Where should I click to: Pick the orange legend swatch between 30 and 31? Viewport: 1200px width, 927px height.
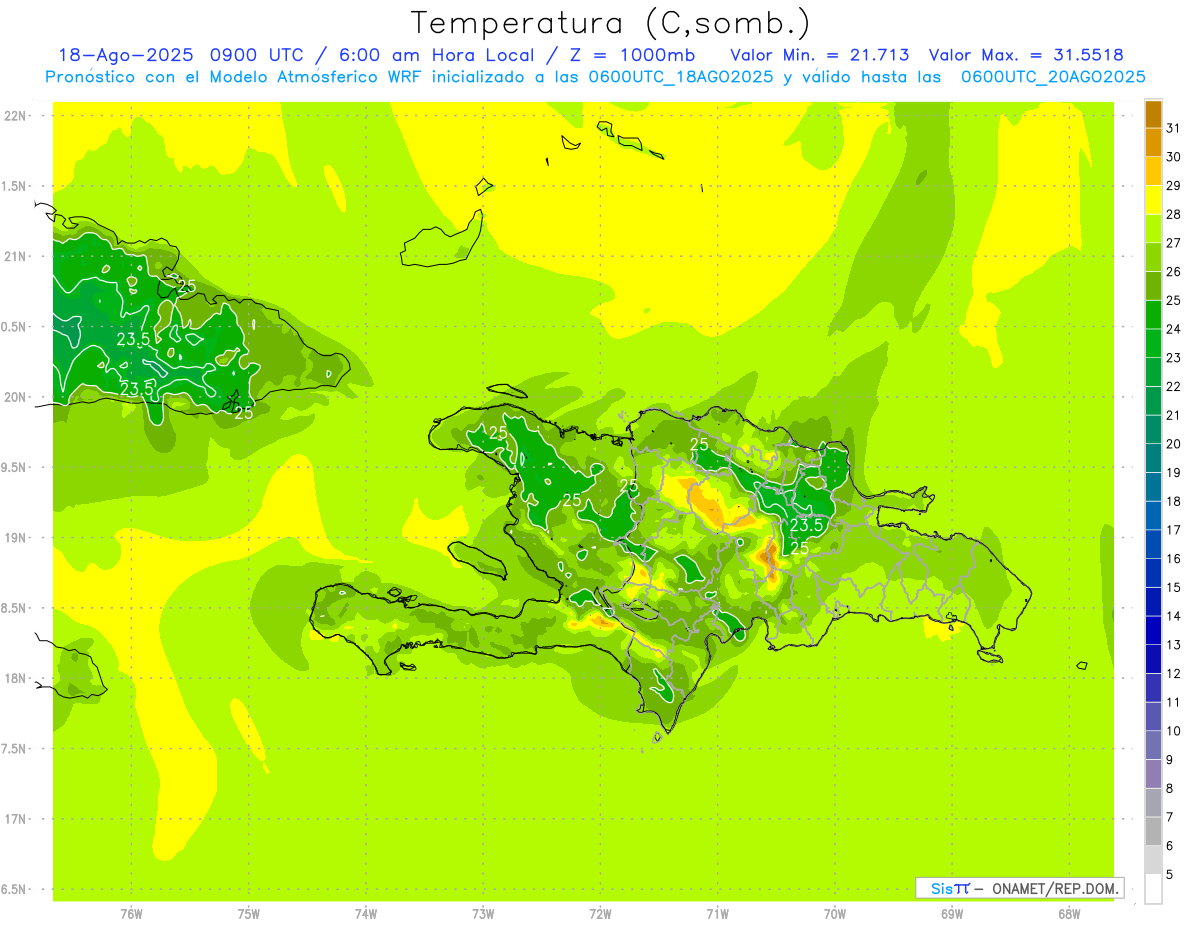pos(1153,143)
